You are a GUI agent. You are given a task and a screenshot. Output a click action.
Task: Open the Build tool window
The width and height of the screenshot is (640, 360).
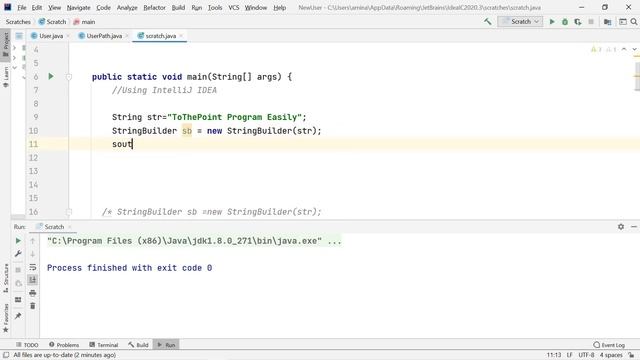pyautogui.click(x=138, y=345)
